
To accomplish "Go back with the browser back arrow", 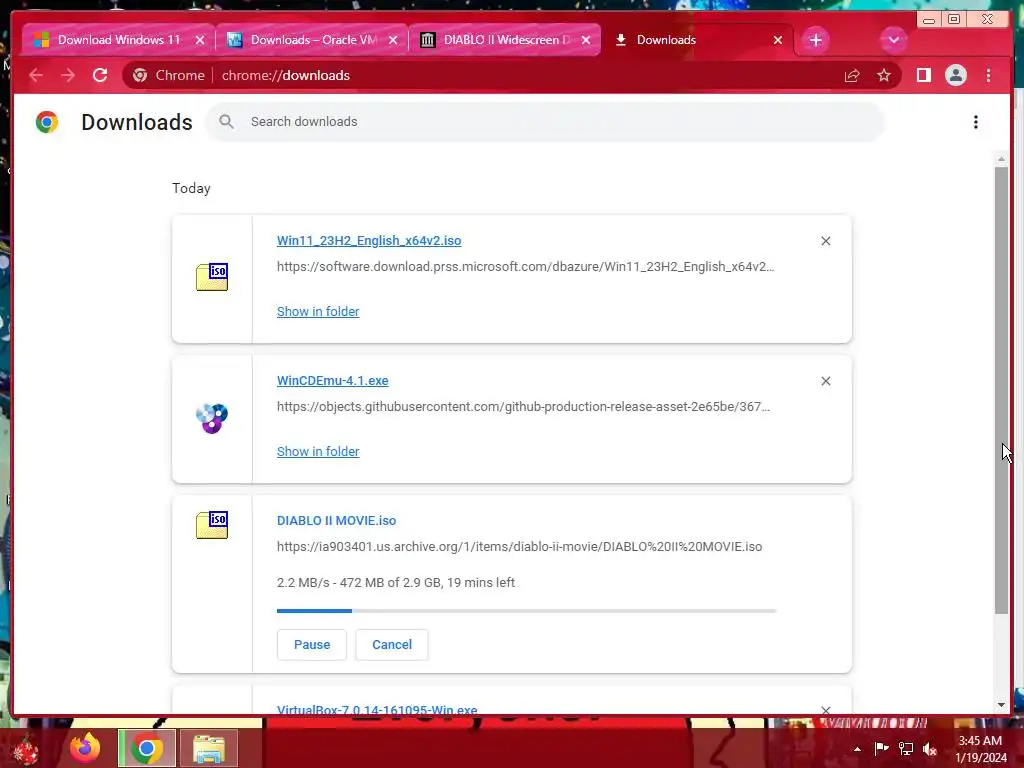I will [36, 76].
